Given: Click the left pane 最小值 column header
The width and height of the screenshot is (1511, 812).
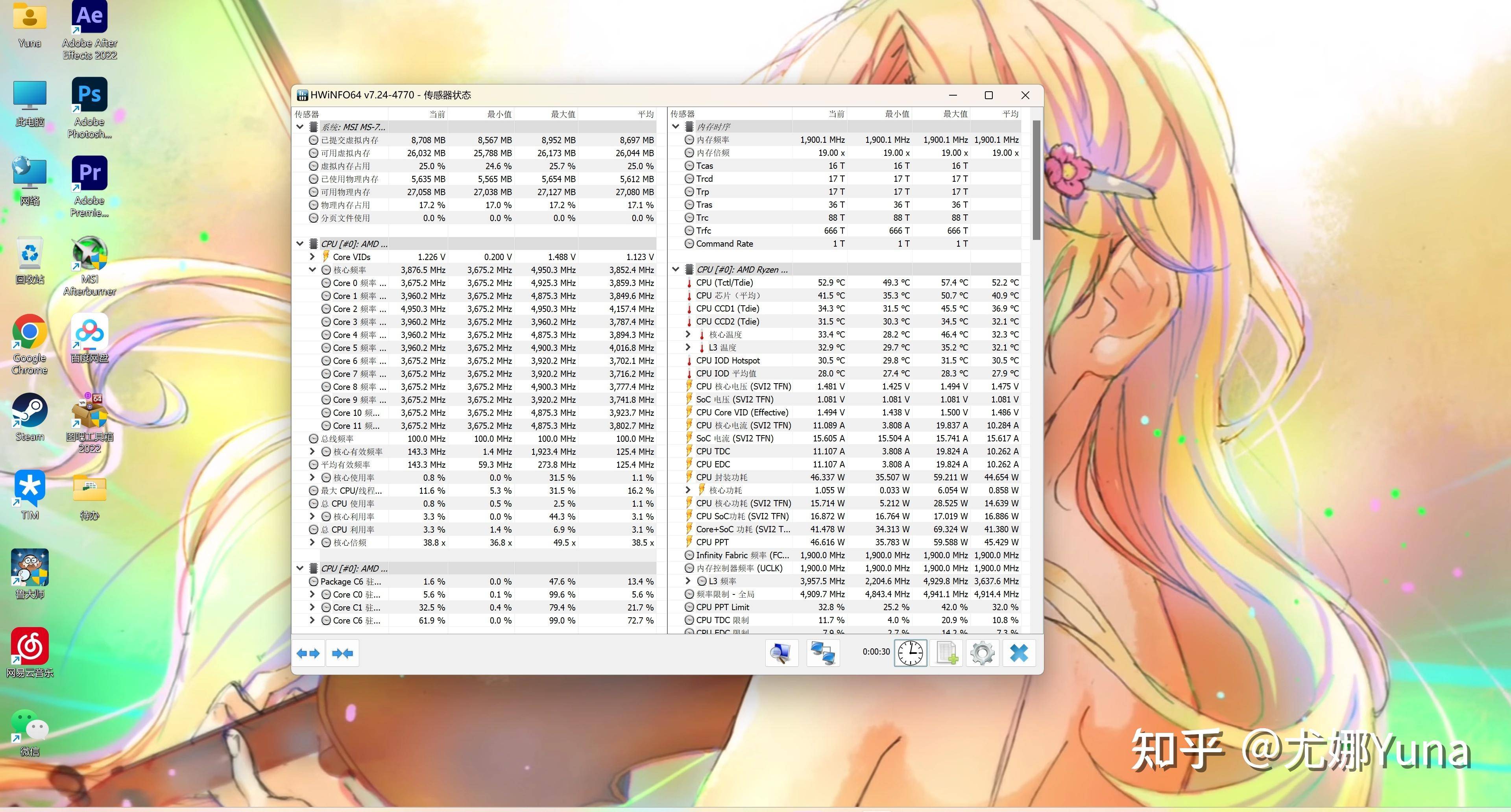Looking at the screenshot, I should tap(481, 114).
